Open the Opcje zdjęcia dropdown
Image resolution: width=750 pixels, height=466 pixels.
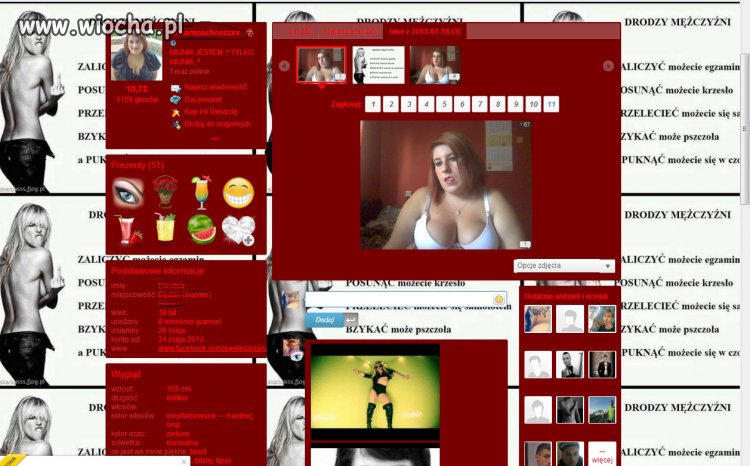click(564, 266)
